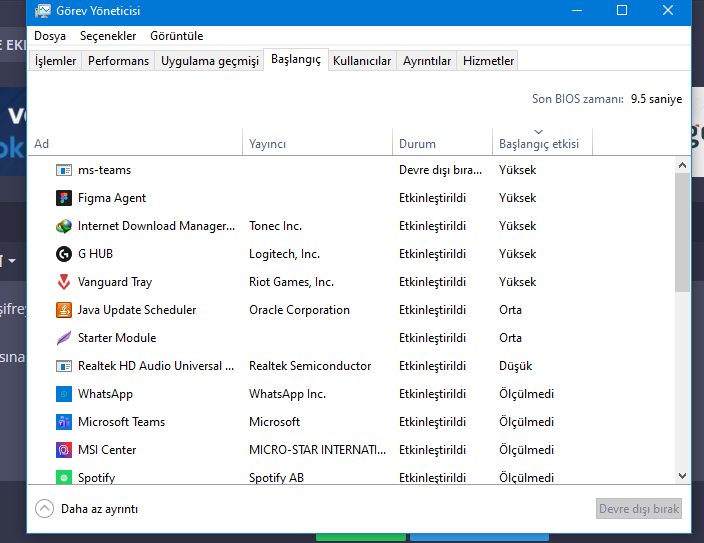Click Microsoft Teams Ölçülmedi impact value
The width and height of the screenshot is (704, 543).
[526, 422]
